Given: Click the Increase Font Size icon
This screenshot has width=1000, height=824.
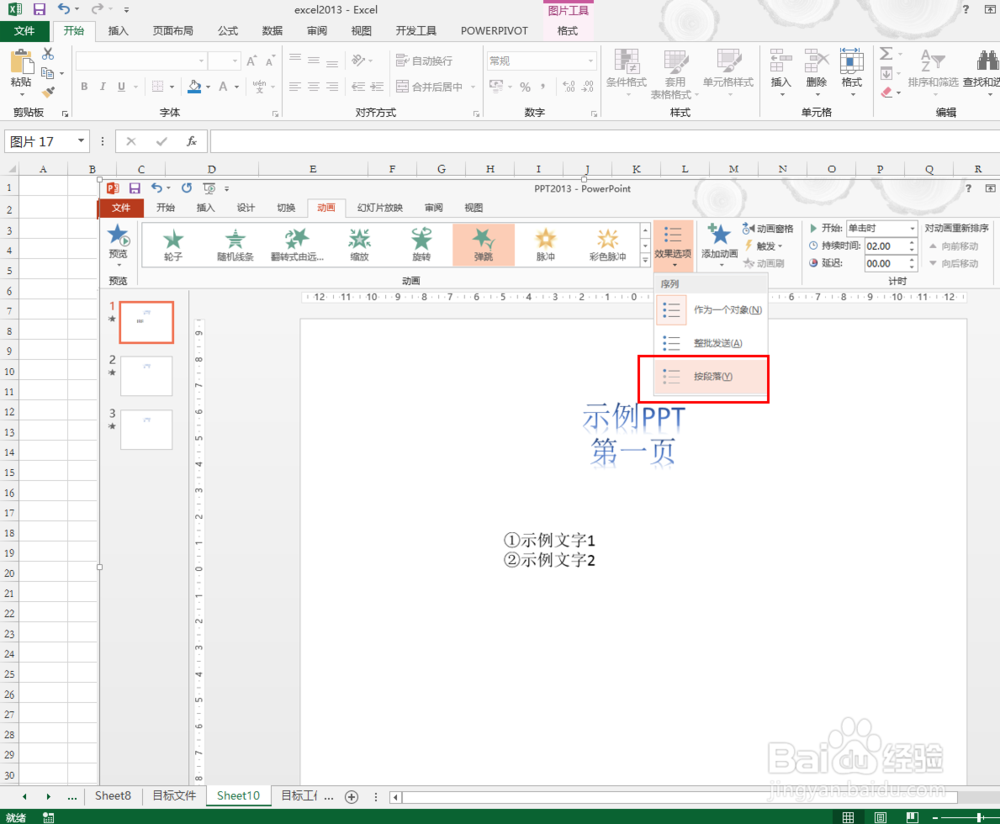Looking at the screenshot, I should (251, 61).
